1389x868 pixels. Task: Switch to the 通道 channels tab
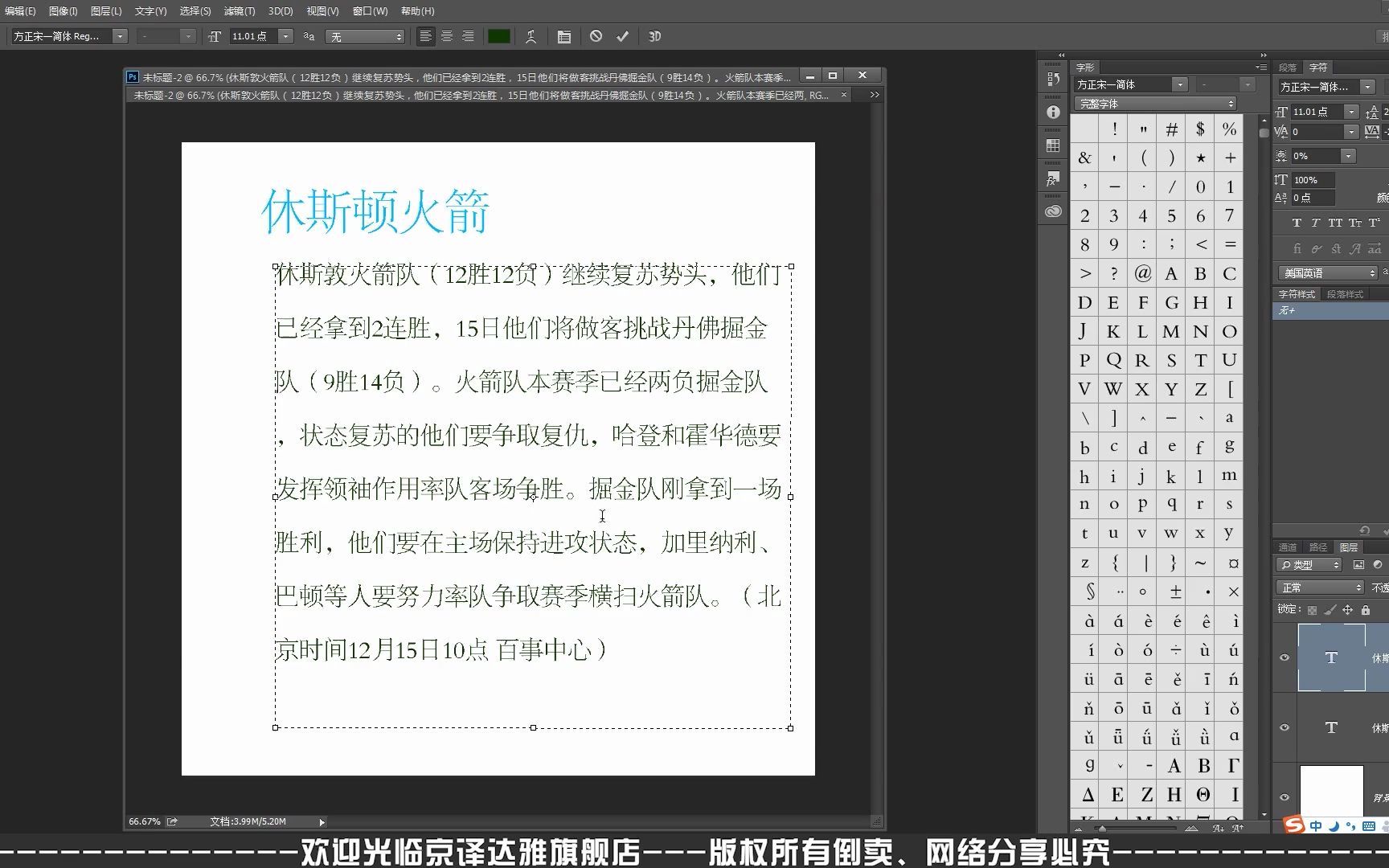coord(1287,547)
